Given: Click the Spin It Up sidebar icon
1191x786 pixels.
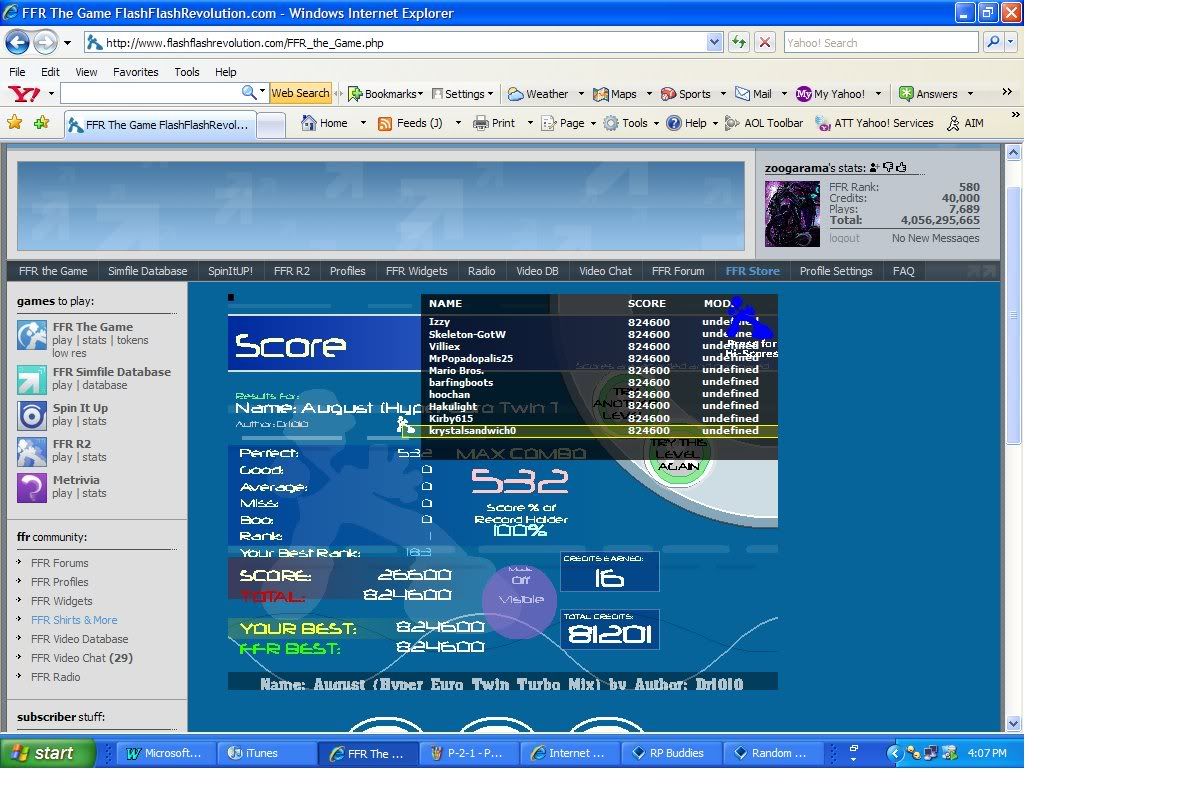Looking at the screenshot, I should click(x=32, y=415).
